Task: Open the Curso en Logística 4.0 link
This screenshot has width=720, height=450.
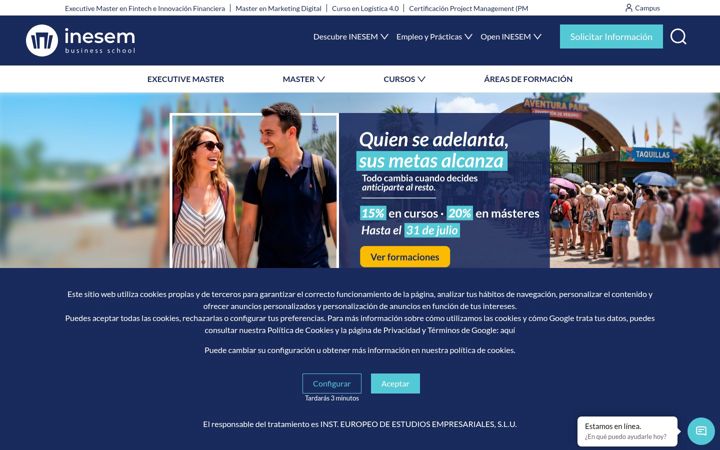Action: tap(365, 8)
